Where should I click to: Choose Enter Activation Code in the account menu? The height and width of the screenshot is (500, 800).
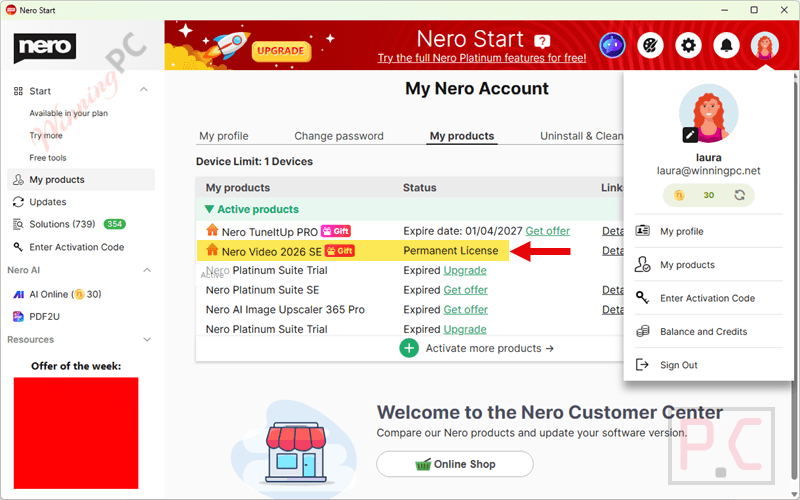707,298
